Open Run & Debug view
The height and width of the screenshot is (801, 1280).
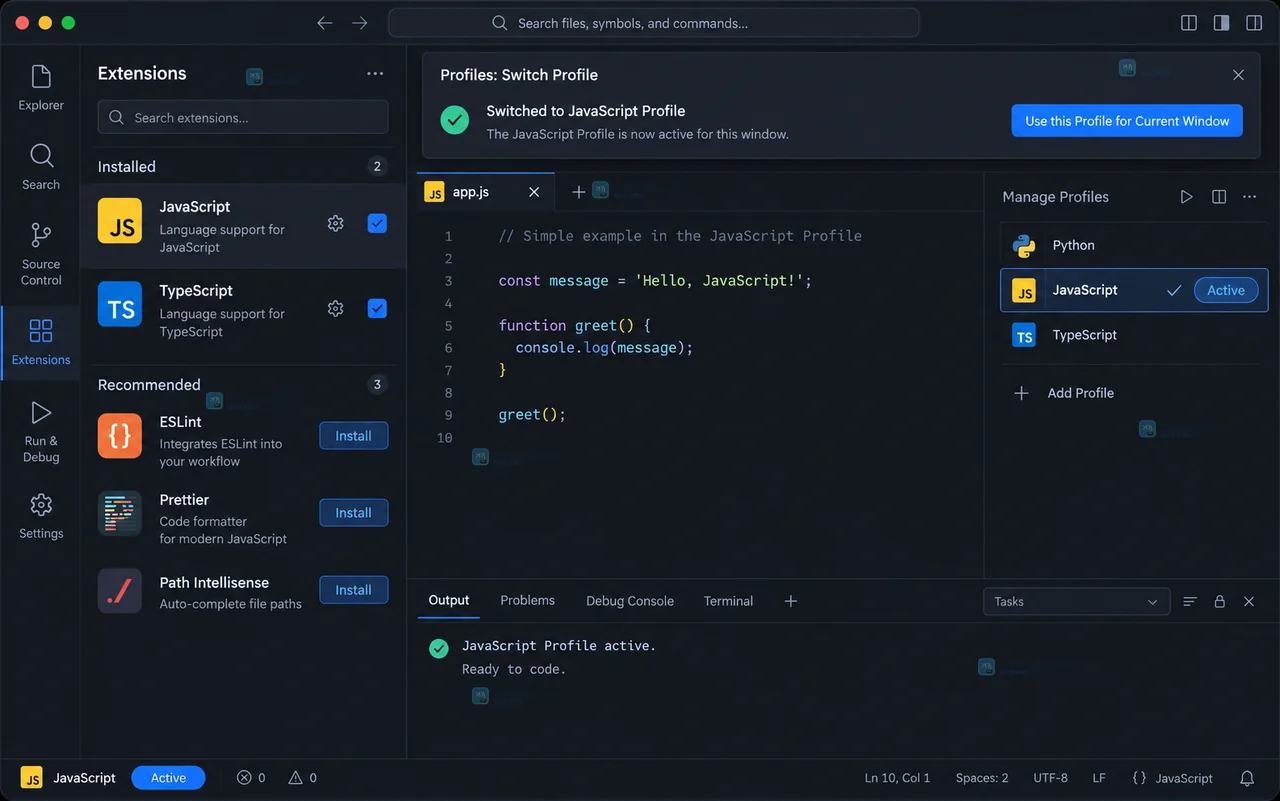(x=41, y=432)
